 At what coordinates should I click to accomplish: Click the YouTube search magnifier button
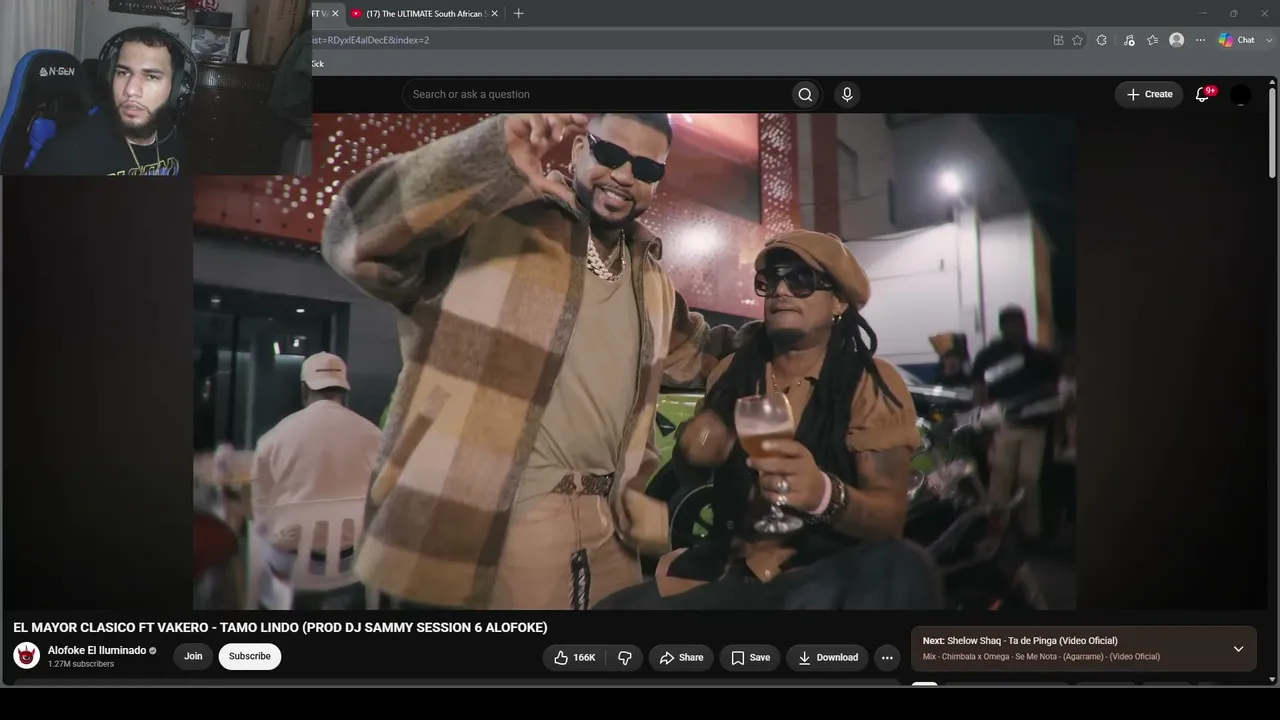pos(805,94)
